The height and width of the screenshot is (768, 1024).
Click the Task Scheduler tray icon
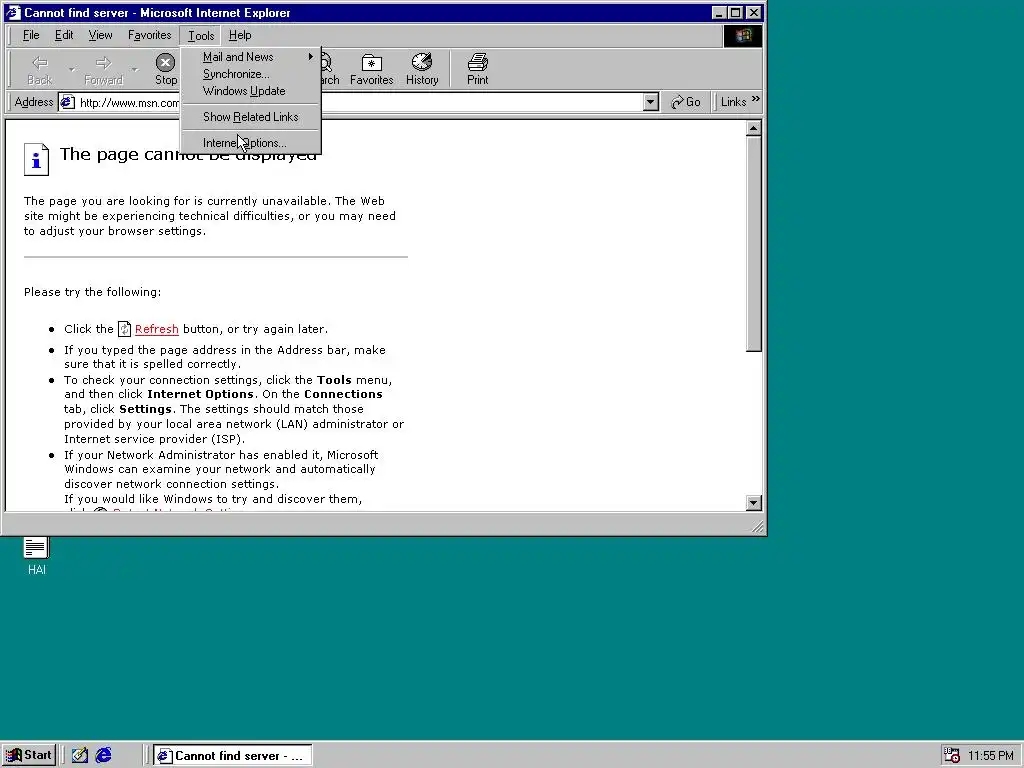[952, 756]
